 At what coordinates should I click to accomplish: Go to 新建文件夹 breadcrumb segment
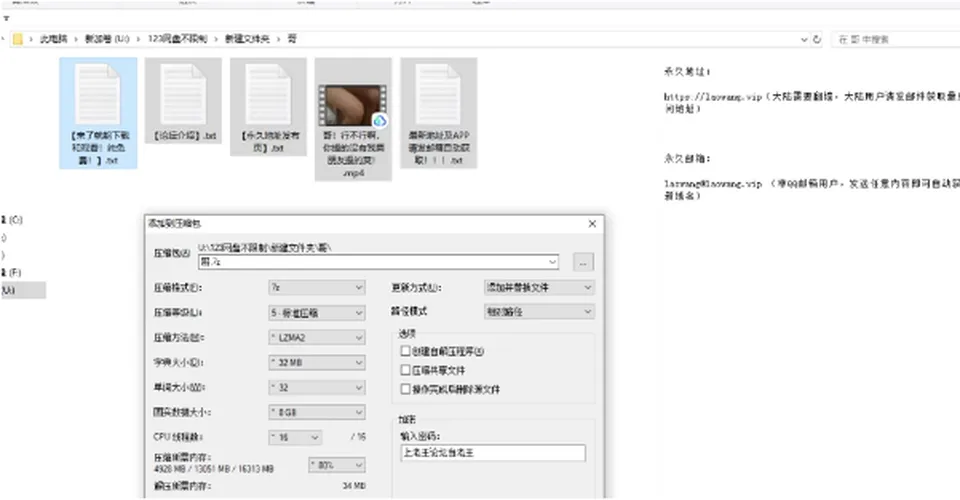click(247, 39)
